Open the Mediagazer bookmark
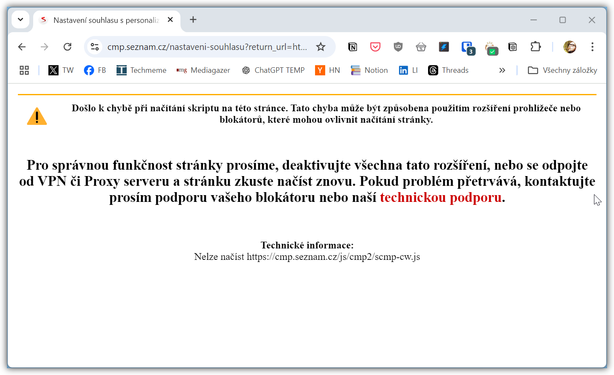 click(203, 70)
